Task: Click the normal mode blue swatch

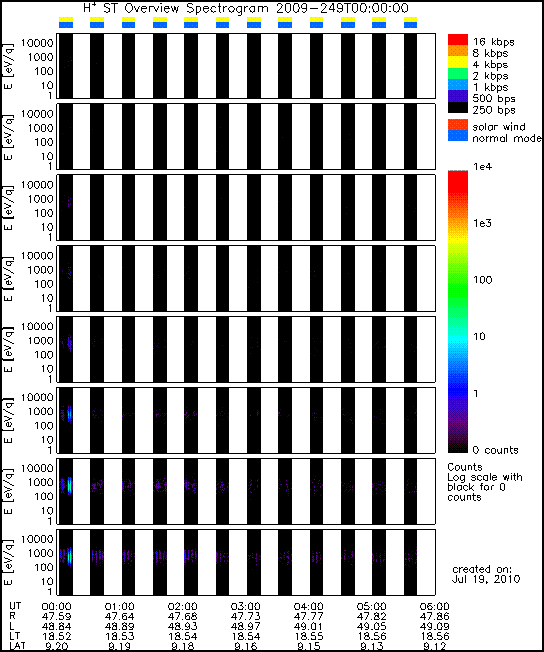Action: 457,136
